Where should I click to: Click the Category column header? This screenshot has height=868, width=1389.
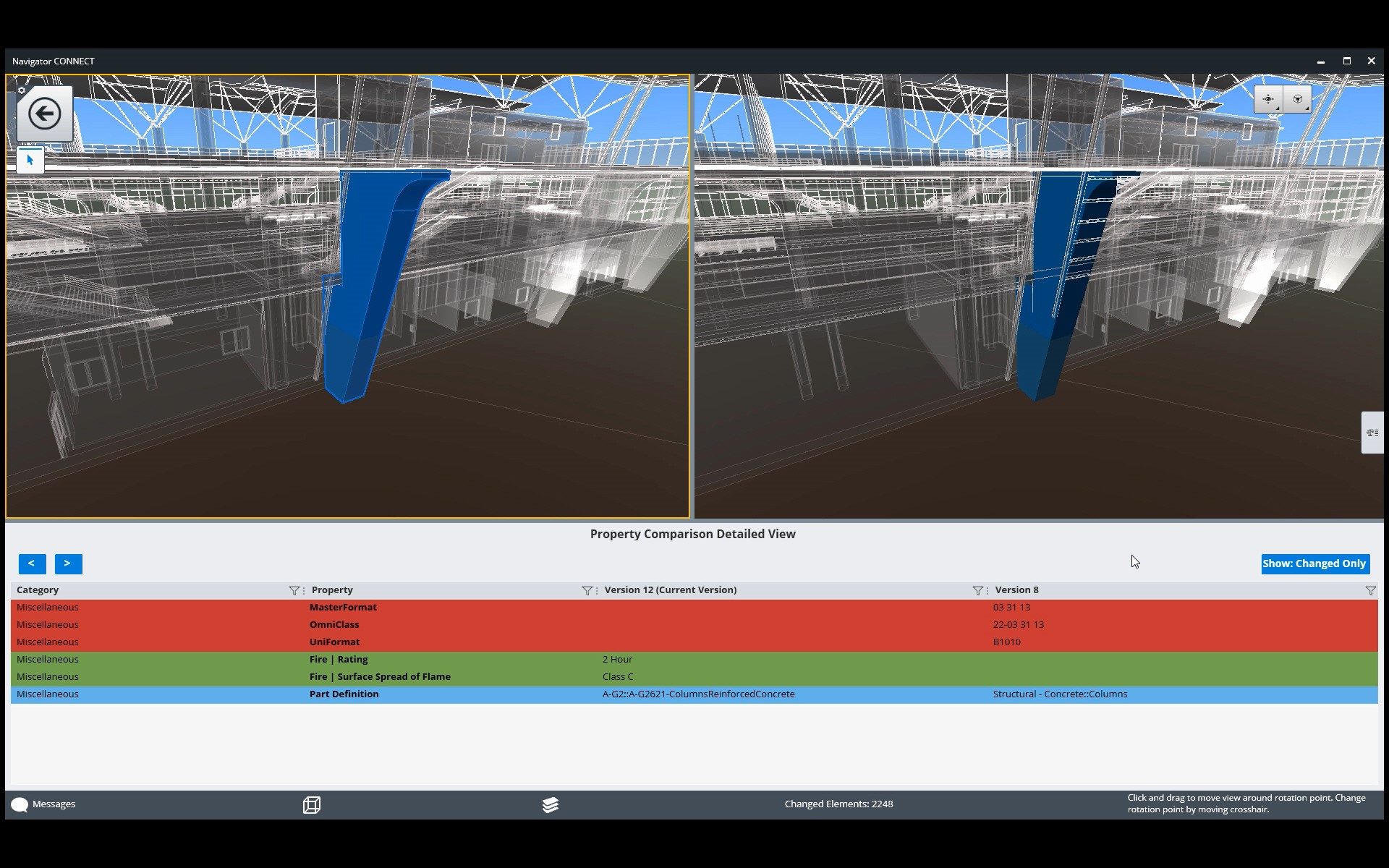click(38, 590)
